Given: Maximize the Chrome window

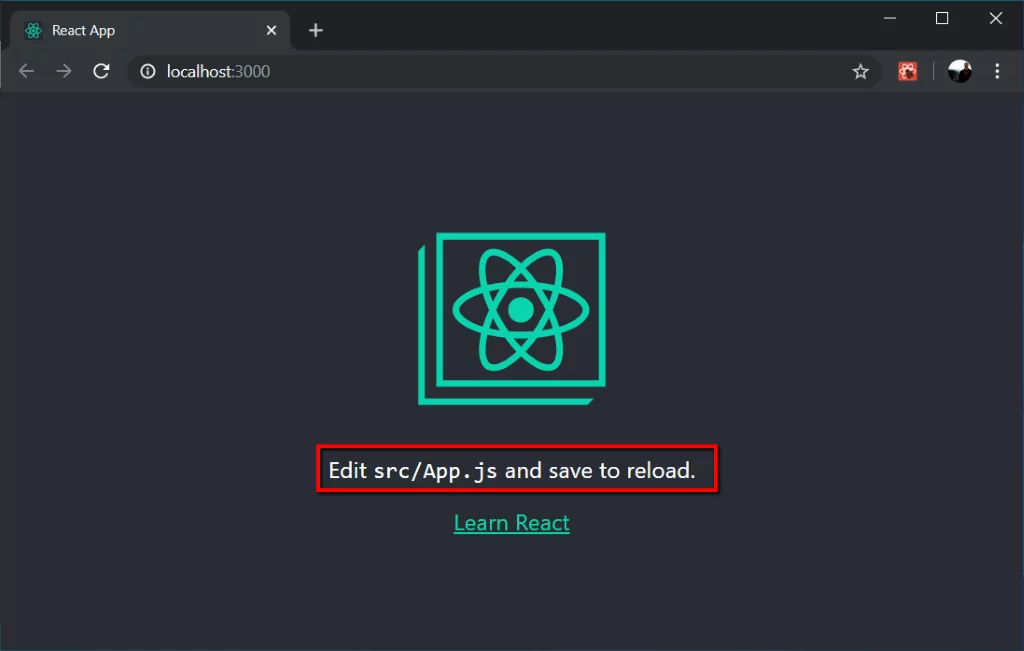Looking at the screenshot, I should [x=942, y=18].
